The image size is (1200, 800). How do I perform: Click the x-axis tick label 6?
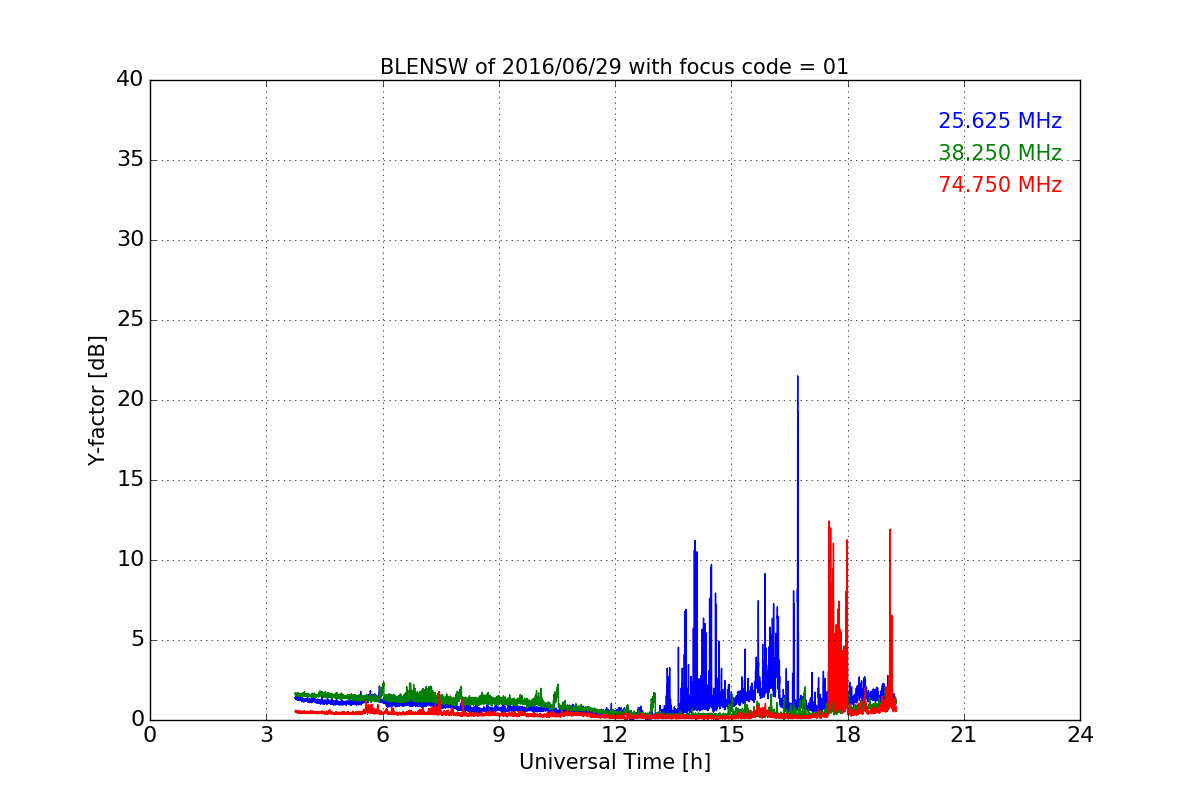(383, 735)
